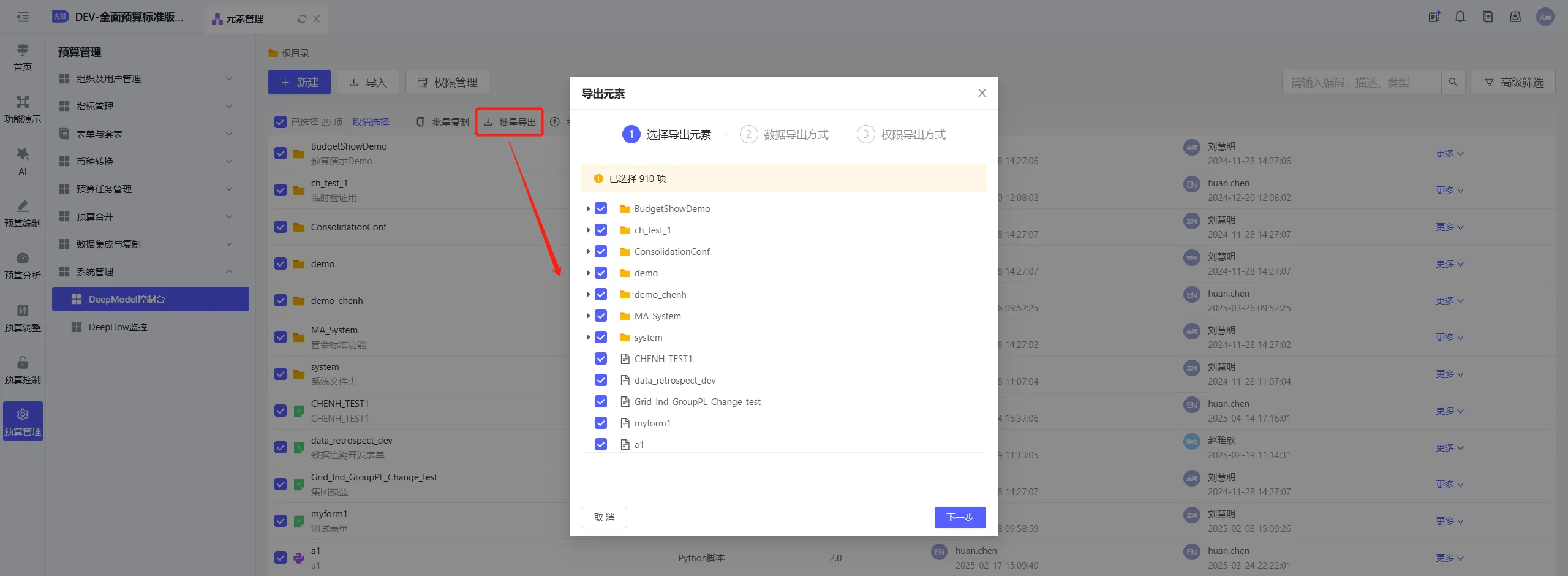Click the search input field
Image resolution: width=1568 pixels, height=576 pixels.
click(x=1361, y=82)
